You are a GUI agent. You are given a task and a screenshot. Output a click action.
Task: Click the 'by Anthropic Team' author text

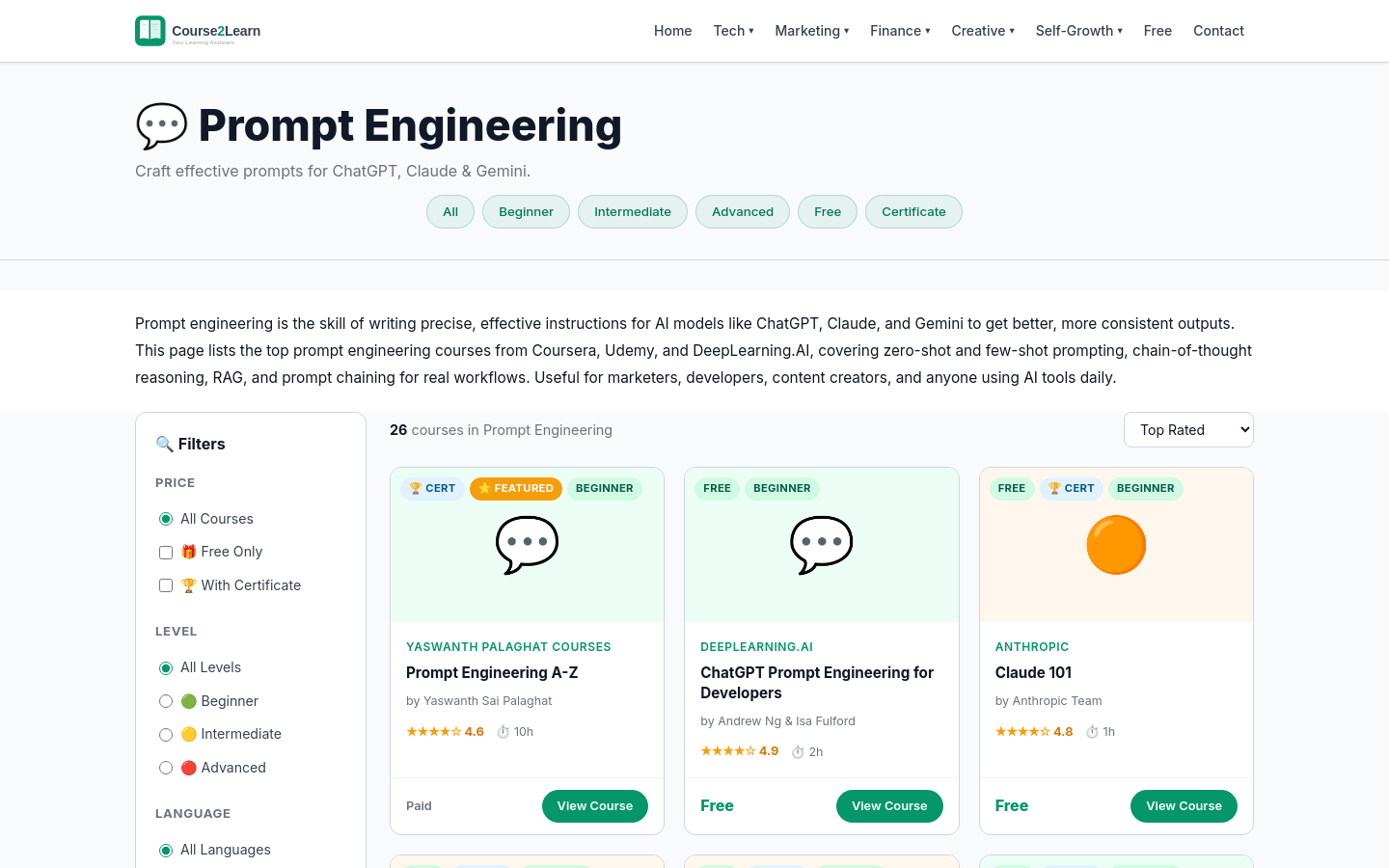(x=1049, y=701)
